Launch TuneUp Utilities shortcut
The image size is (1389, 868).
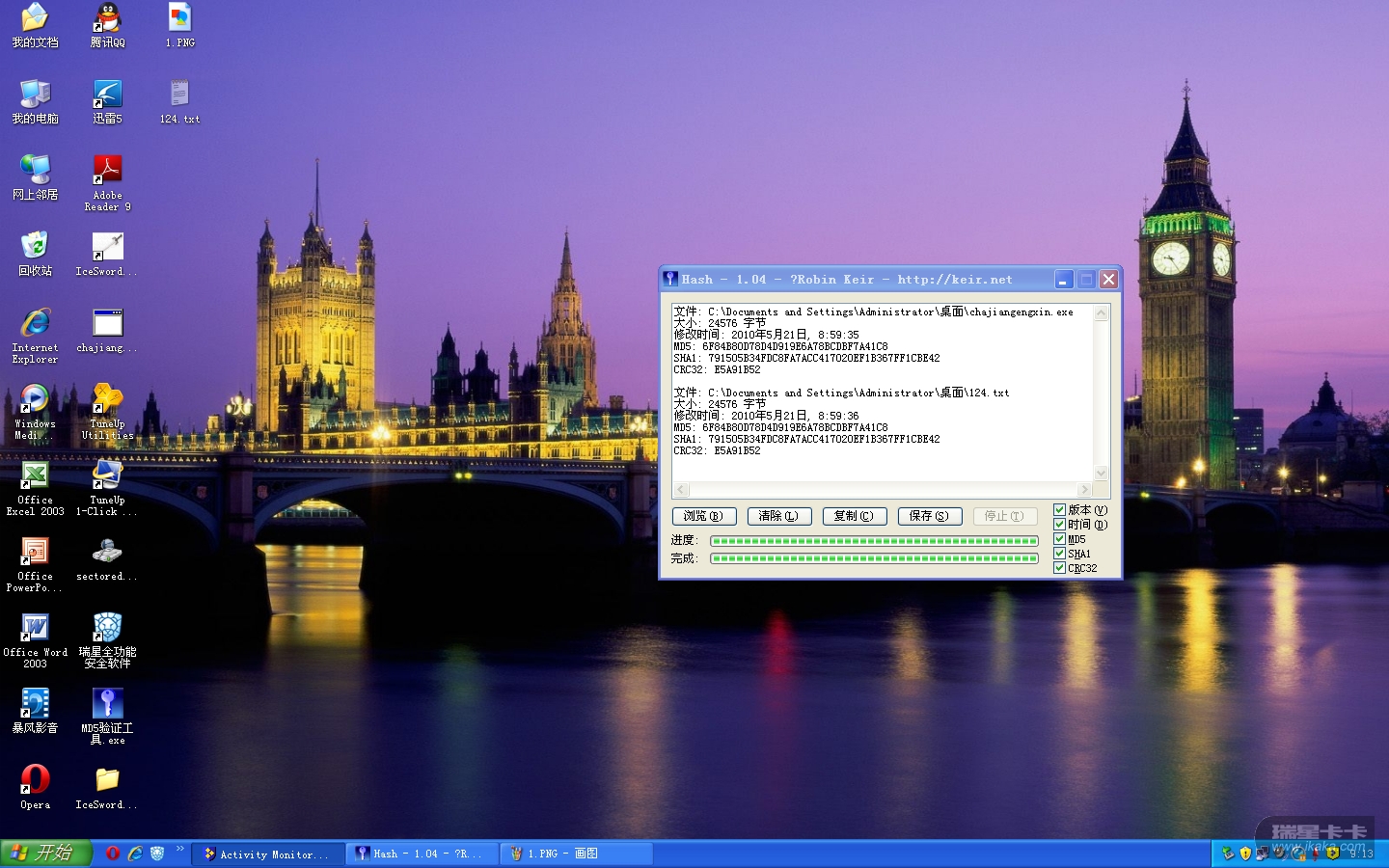click(107, 412)
